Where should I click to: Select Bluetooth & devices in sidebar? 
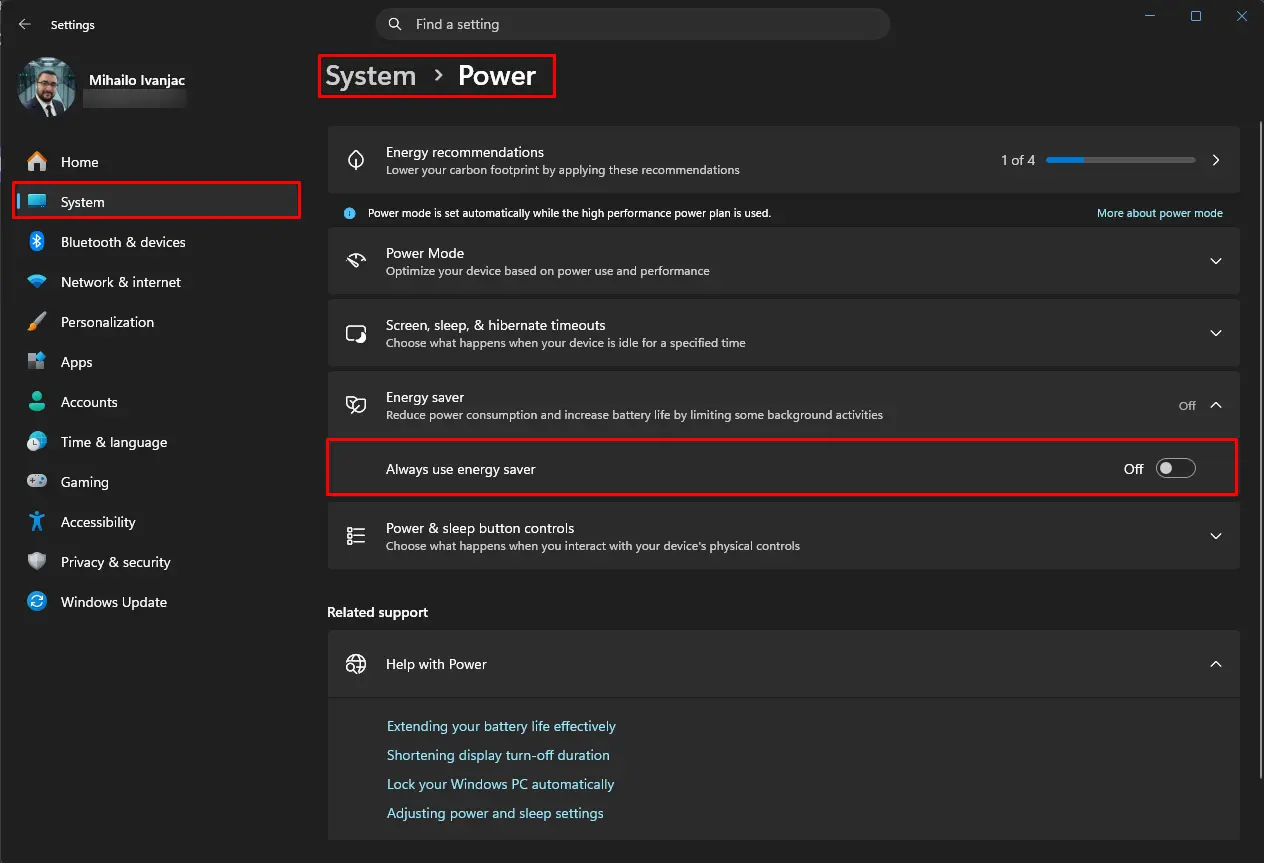point(157,242)
